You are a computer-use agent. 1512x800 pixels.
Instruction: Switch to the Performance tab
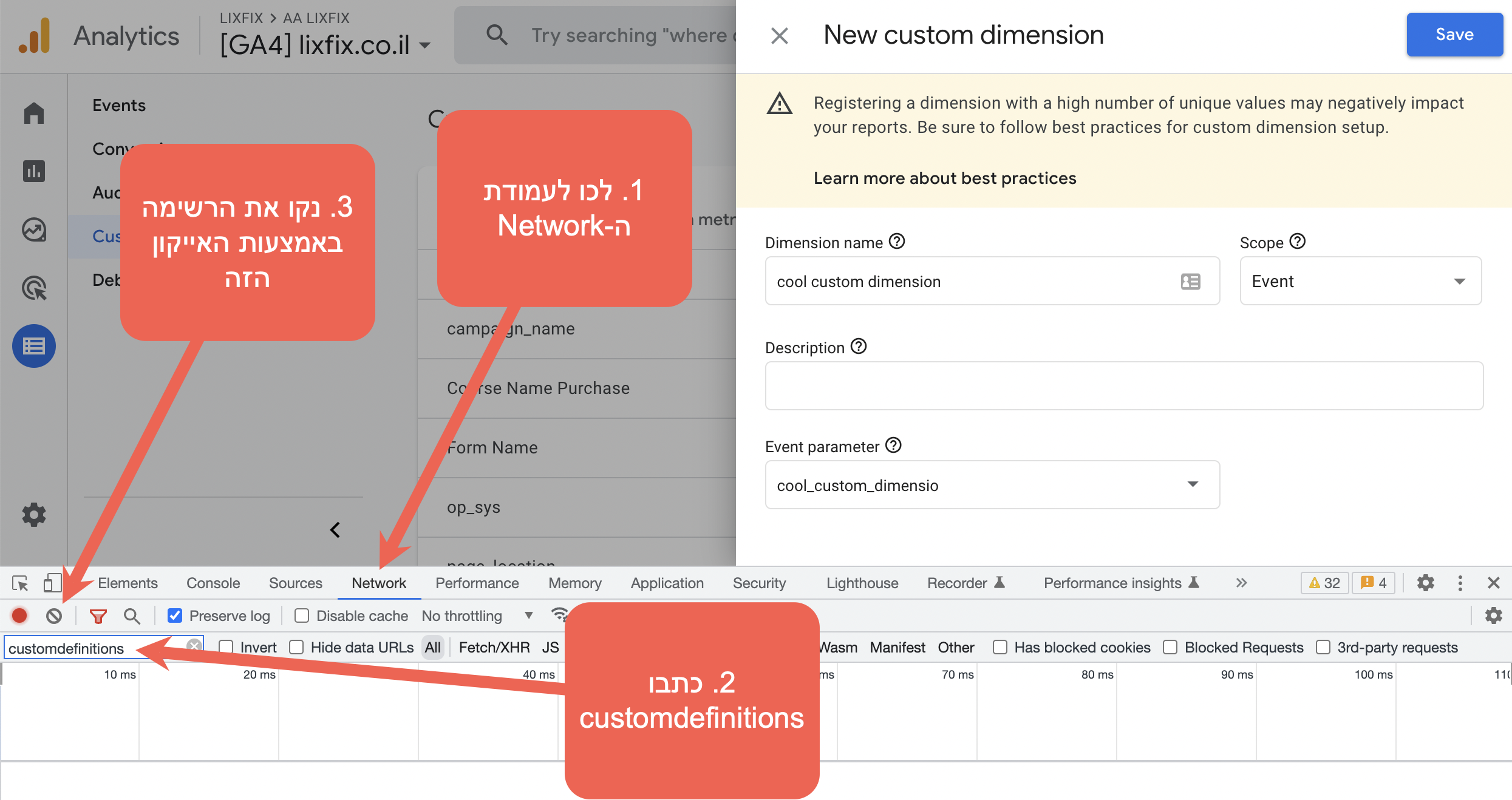[477, 583]
